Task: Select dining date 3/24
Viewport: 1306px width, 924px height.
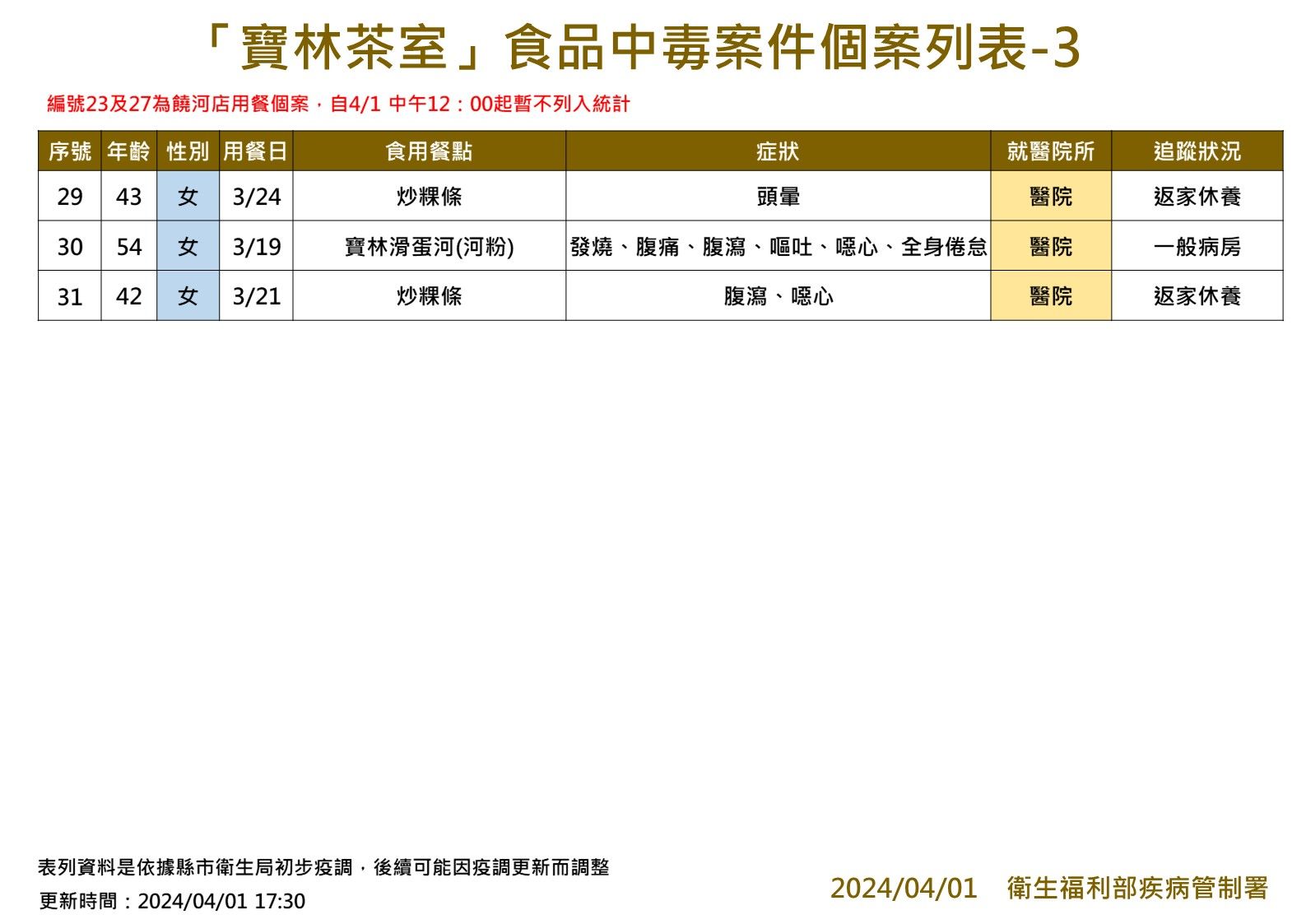Action: tap(256, 196)
